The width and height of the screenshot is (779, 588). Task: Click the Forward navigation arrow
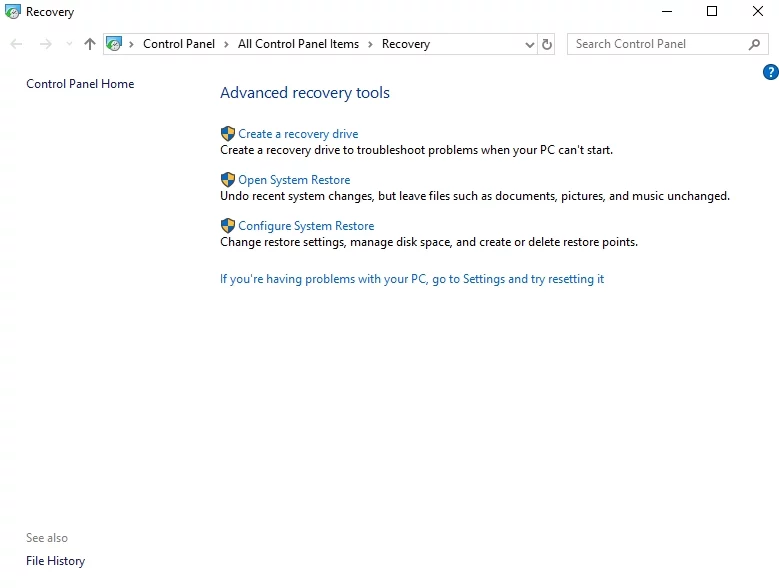[x=45, y=44]
